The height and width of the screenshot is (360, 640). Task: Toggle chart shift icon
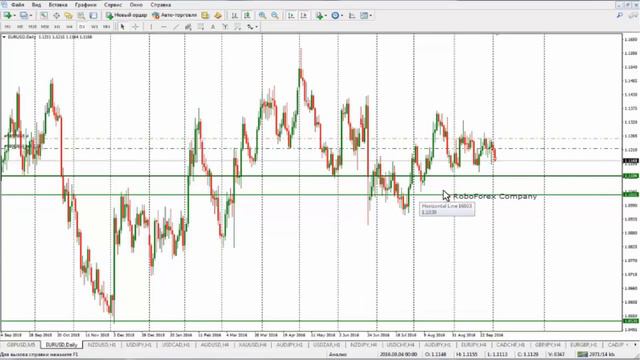304,16
